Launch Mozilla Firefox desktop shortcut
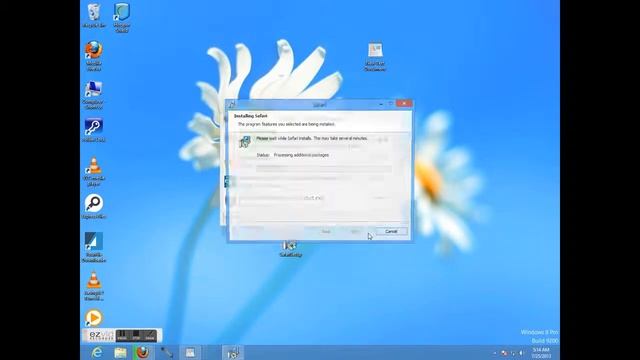This screenshot has height=360, width=640. click(x=94, y=56)
